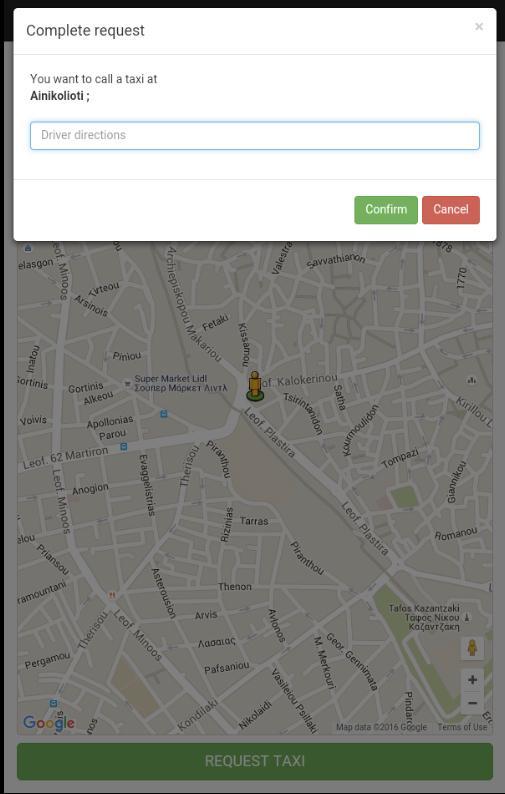Click the restaurant icon near Leof. Minoos

tap(111, 595)
